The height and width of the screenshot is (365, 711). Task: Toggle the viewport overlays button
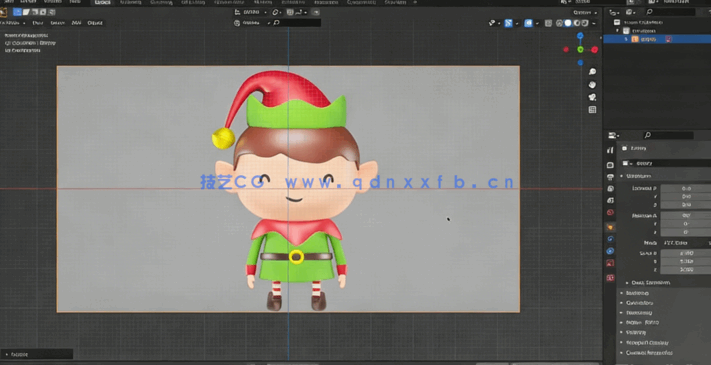528,23
